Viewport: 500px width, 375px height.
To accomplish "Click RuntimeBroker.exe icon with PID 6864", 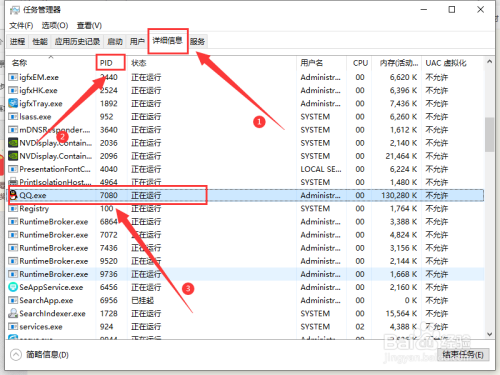I will (13, 222).
